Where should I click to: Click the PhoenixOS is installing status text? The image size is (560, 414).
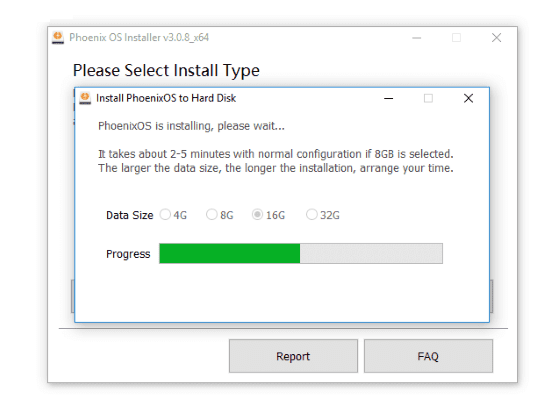point(191,126)
